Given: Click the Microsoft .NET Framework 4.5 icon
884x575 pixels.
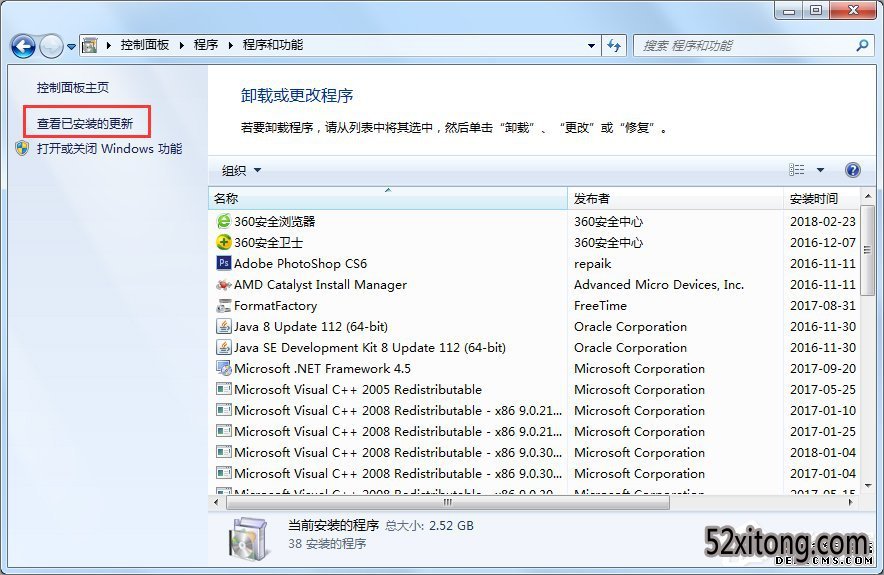Looking at the screenshot, I should tap(224, 368).
